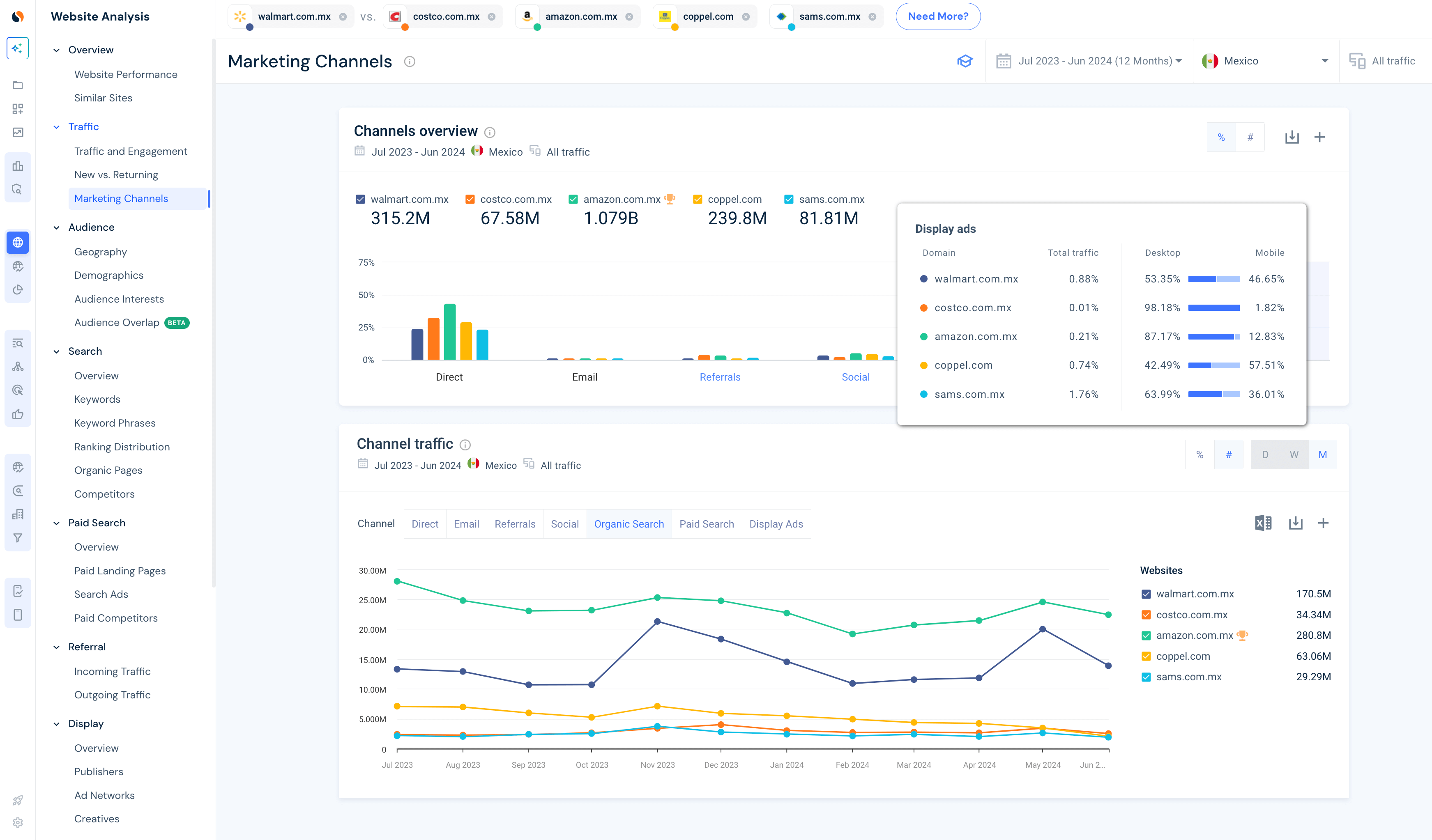Viewport: 1432px width, 840px height.
Task: Uncheck costco.com.mx in Channels overview legend
Action: click(x=470, y=200)
